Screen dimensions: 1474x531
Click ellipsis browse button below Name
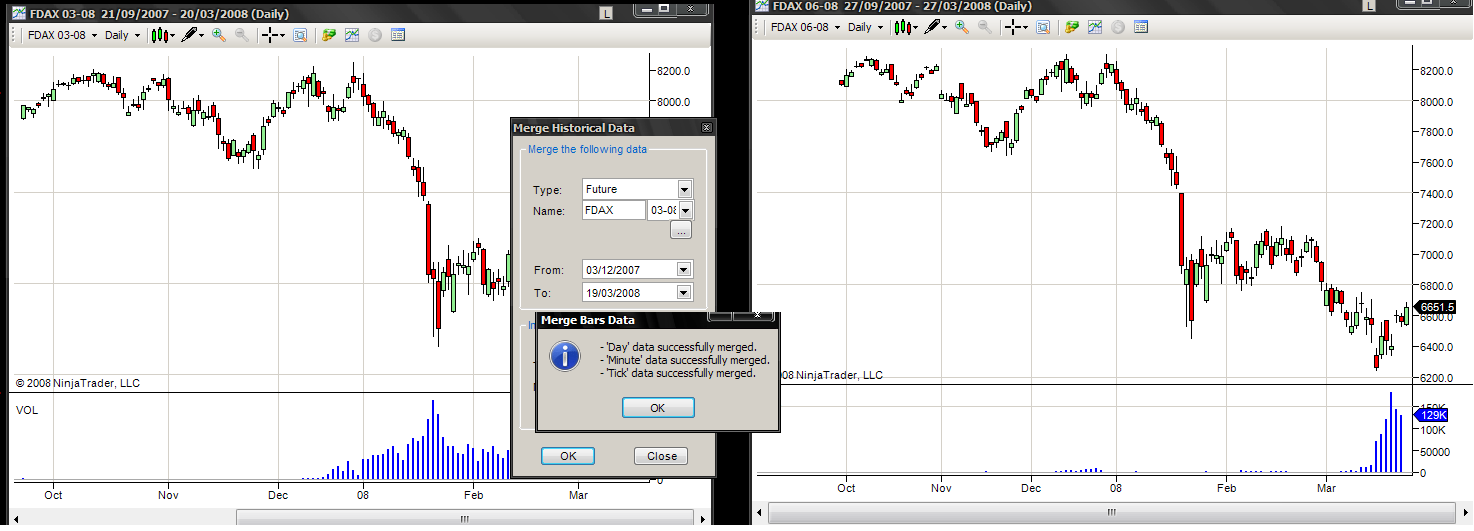[x=681, y=231]
